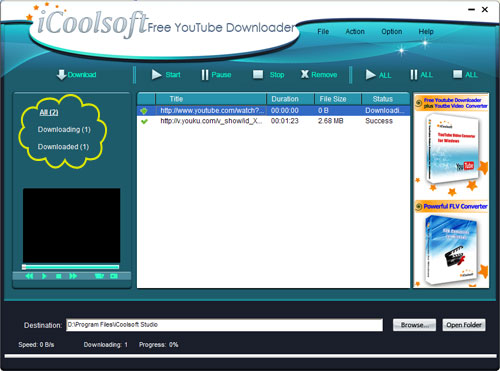The image size is (500, 371).
Task: Click the overall progress bar at bottom
Action: click(250, 357)
